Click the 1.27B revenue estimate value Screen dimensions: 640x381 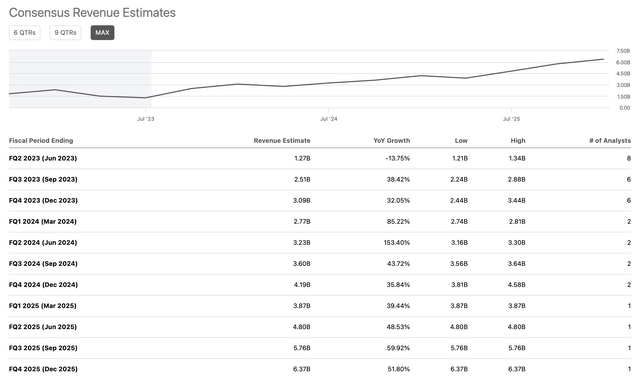(302, 158)
